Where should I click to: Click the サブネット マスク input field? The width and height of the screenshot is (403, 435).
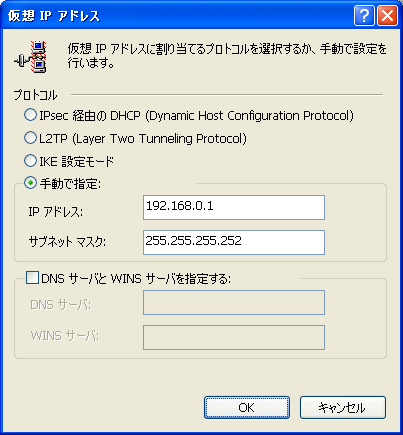coord(234,242)
